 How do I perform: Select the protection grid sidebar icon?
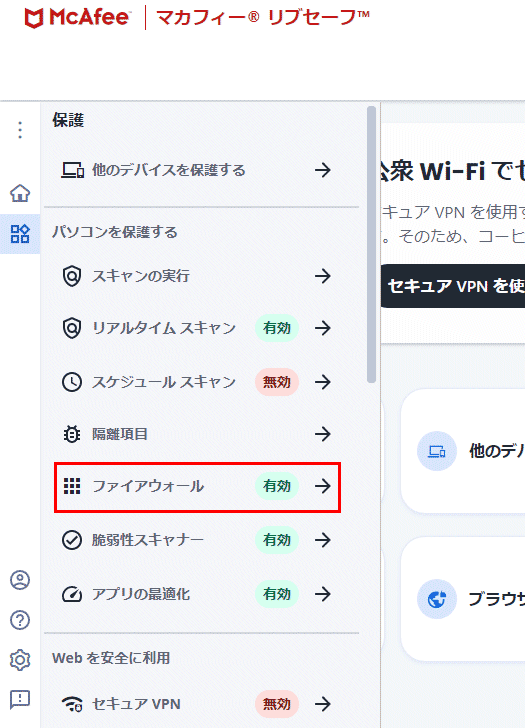pos(20,234)
